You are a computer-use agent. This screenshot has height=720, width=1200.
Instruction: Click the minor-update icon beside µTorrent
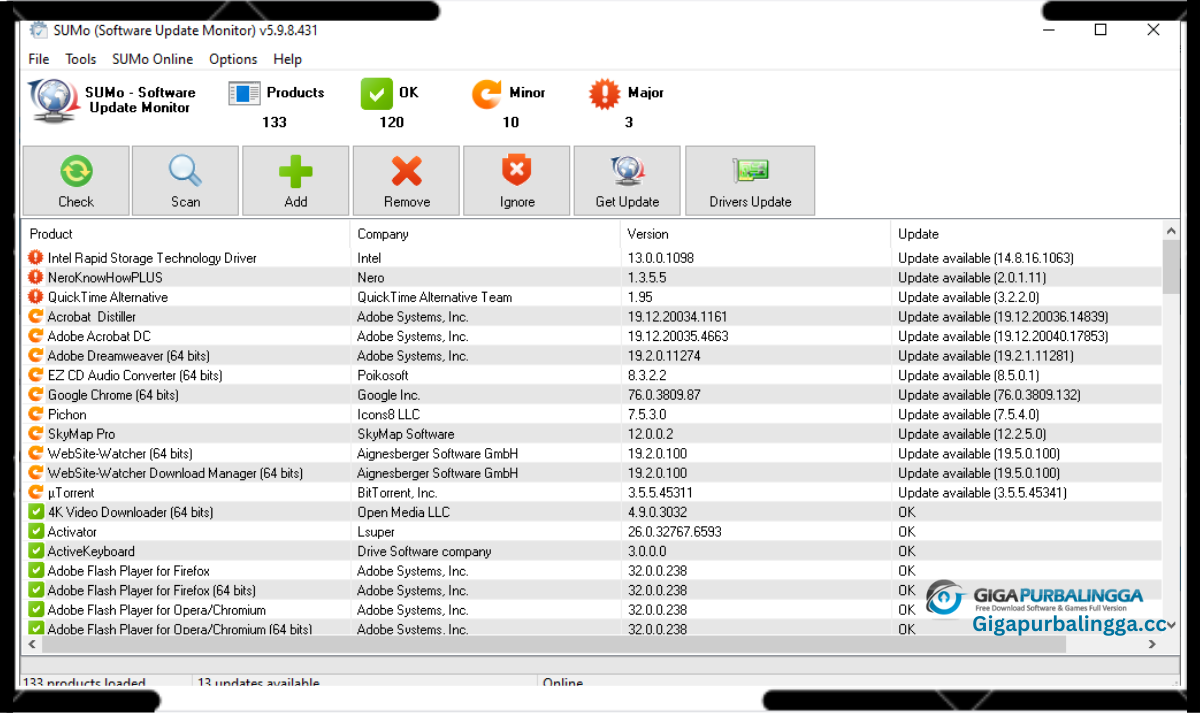click(x=36, y=492)
